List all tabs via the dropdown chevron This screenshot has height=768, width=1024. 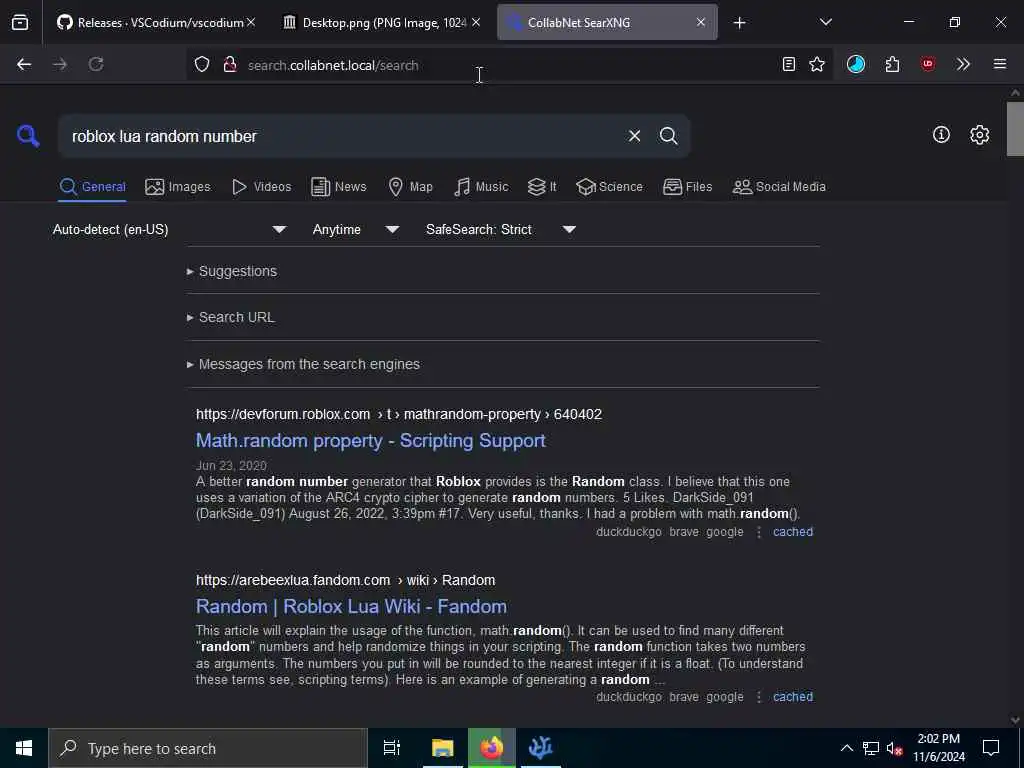(825, 22)
